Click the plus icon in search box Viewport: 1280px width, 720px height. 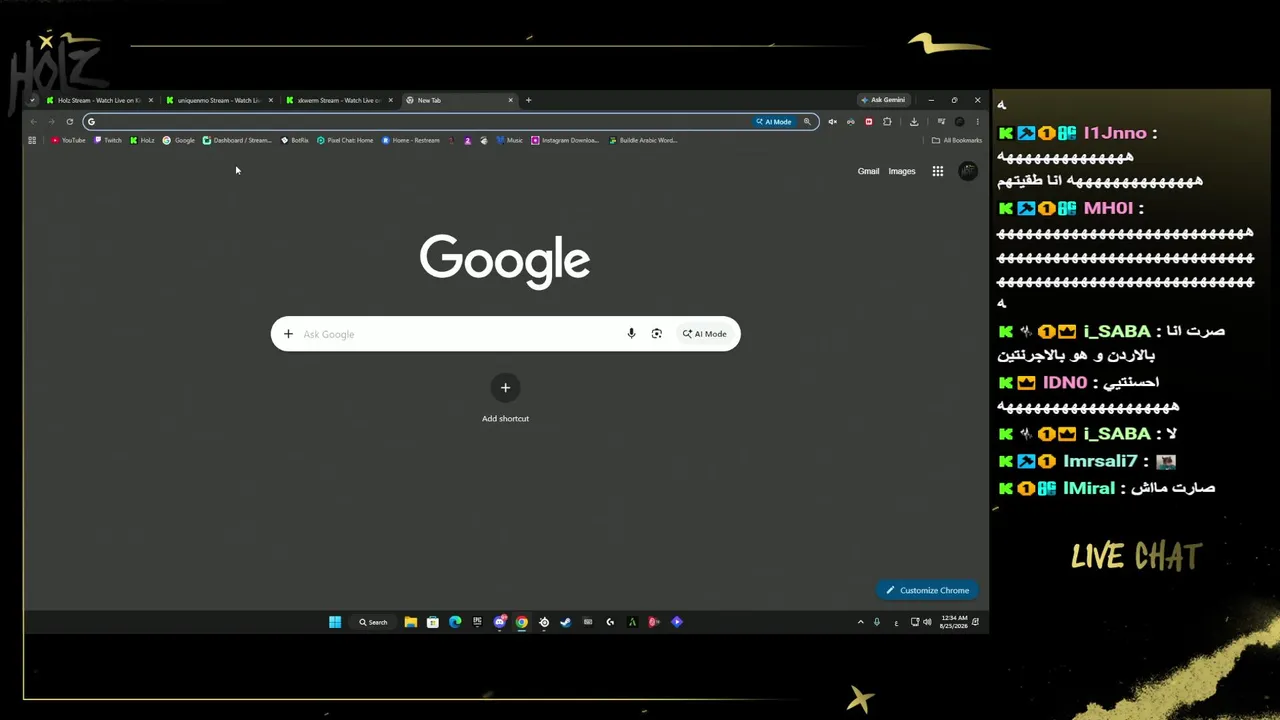click(x=288, y=334)
